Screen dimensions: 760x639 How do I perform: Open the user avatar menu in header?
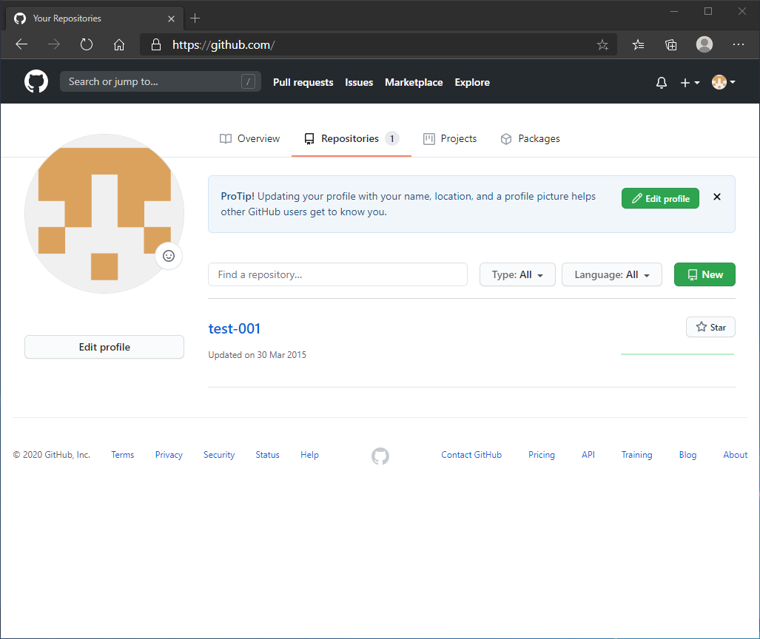[723, 82]
